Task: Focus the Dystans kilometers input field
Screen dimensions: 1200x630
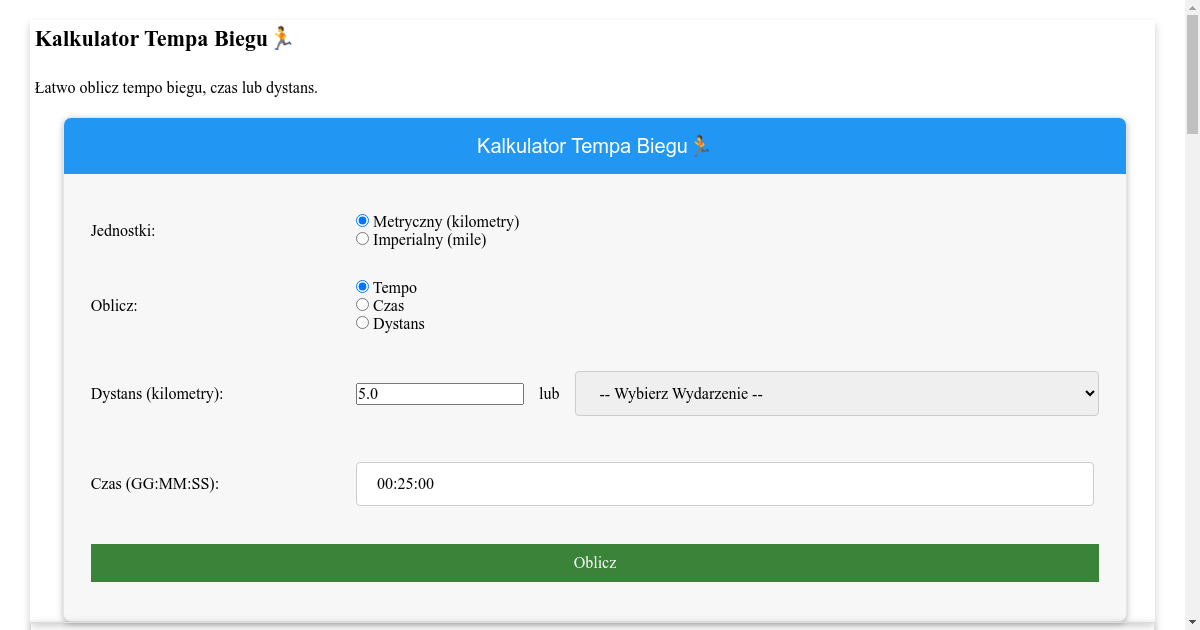Action: pos(440,393)
